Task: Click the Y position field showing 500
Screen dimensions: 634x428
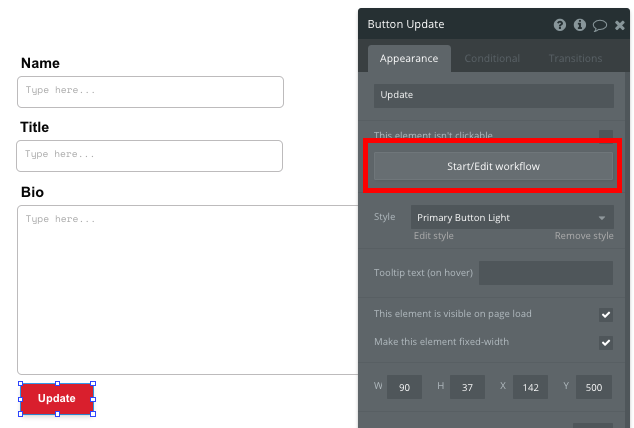Action: click(x=594, y=387)
